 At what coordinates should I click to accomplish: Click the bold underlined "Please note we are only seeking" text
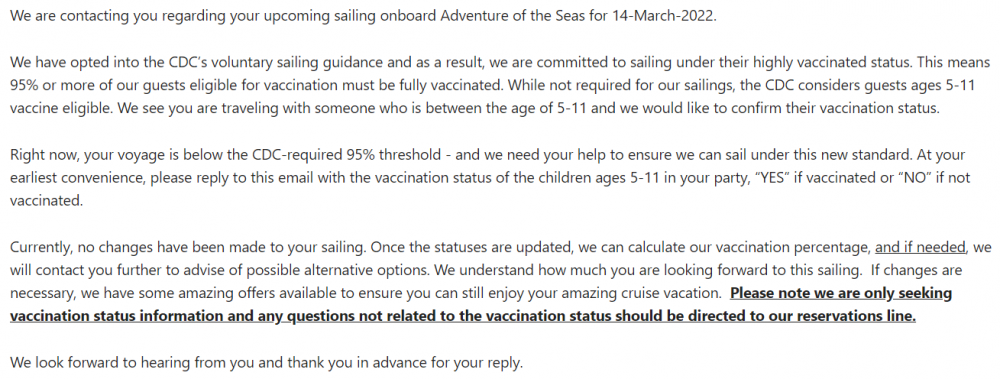click(x=841, y=294)
